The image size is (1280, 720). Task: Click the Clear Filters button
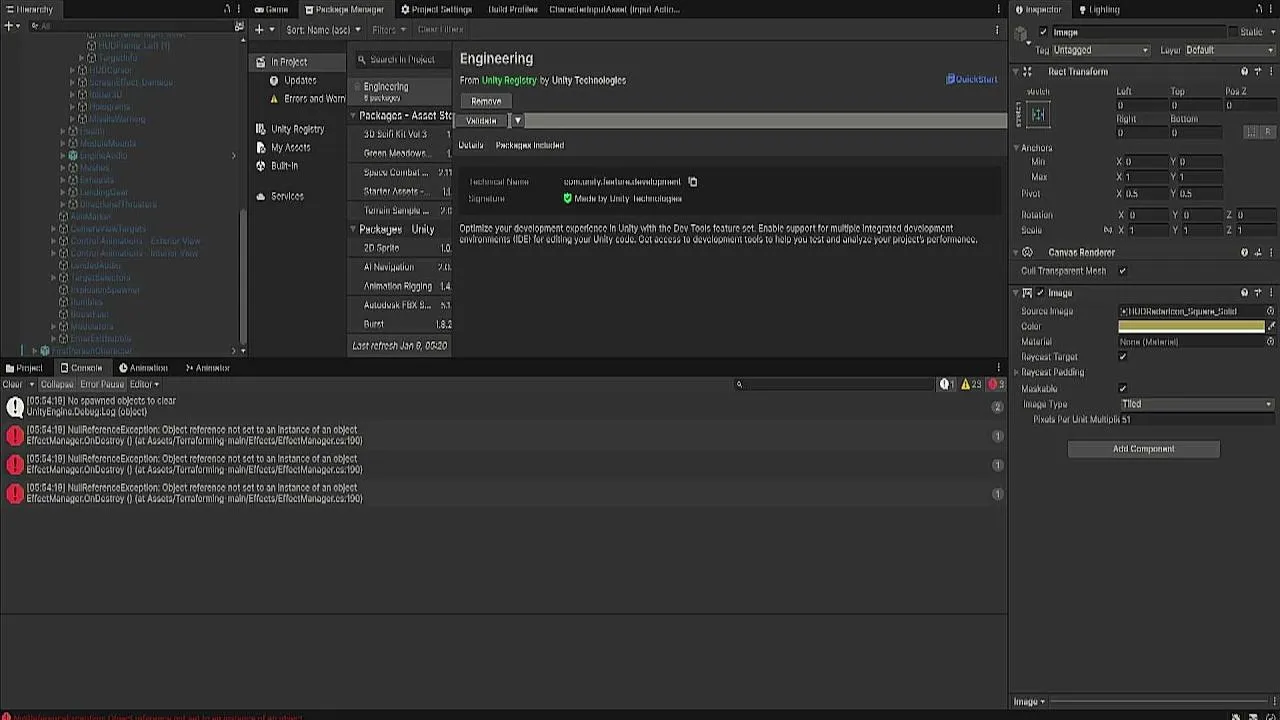[x=440, y=30]
